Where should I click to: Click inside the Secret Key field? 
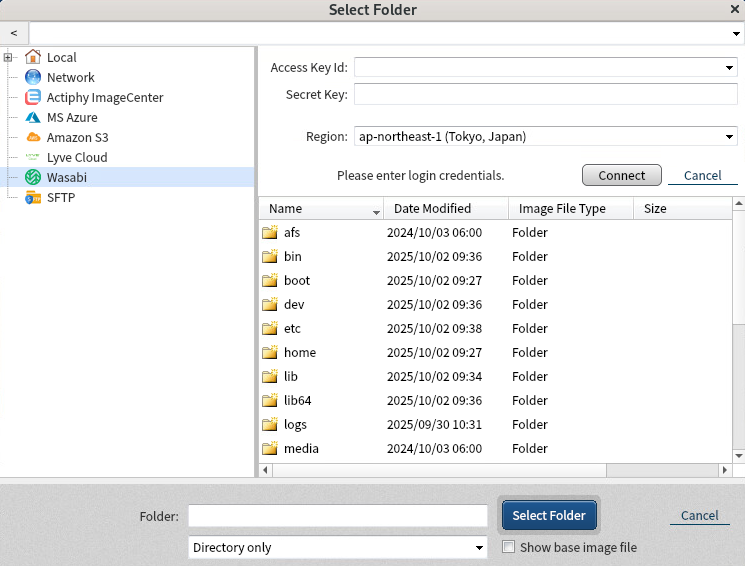[x=545, y=95]
